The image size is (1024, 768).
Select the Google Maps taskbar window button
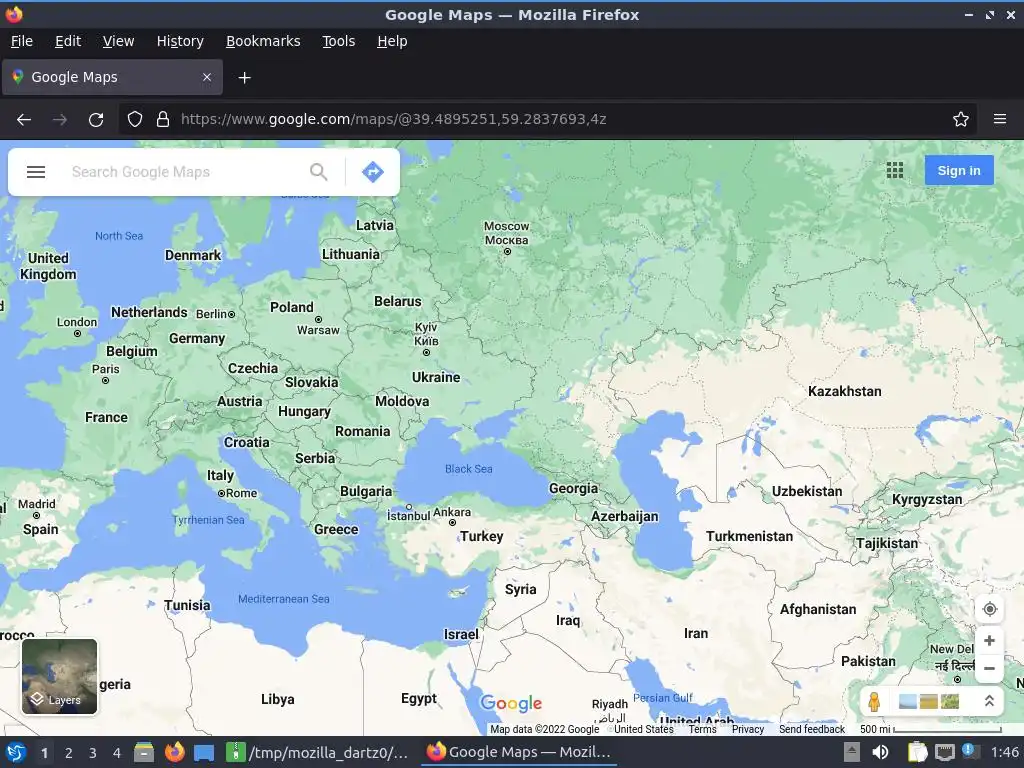click(x=519, y=752)
